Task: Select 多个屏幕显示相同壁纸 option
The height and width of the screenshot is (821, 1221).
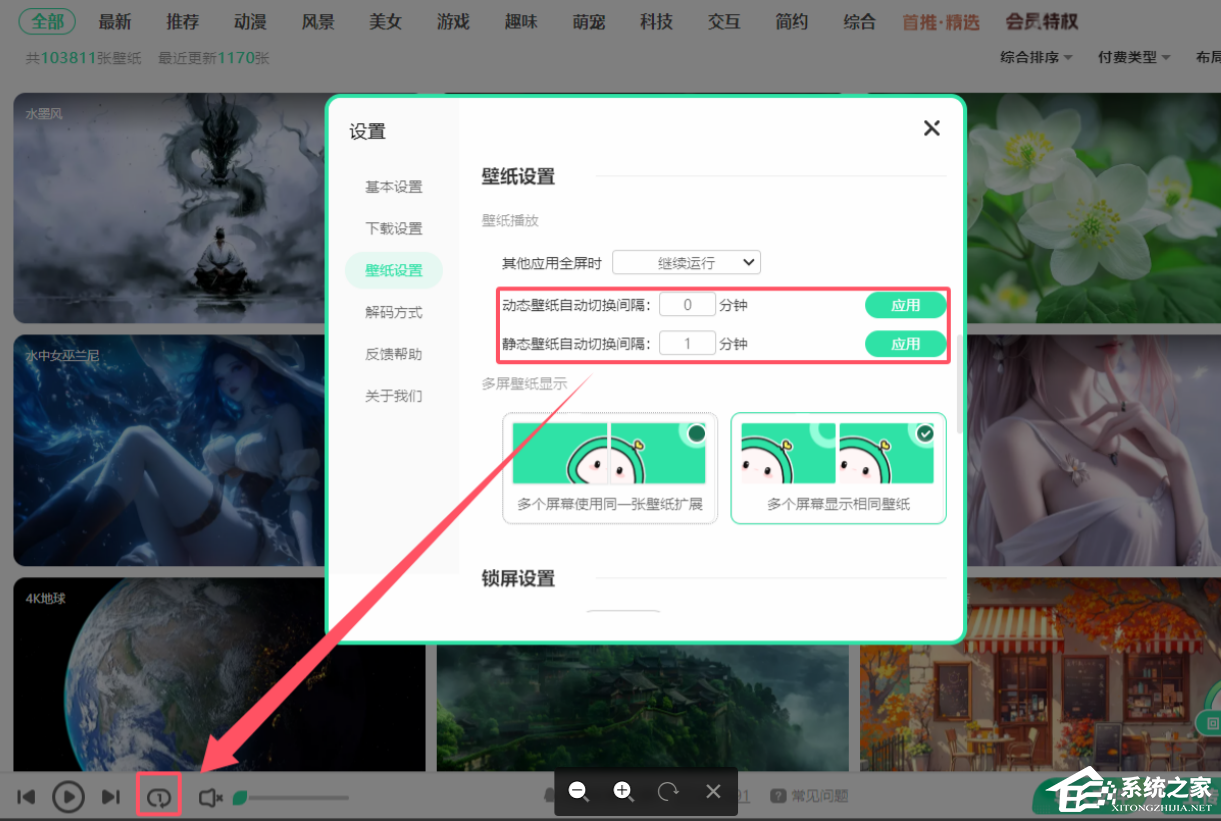Action: click(839, 468)
